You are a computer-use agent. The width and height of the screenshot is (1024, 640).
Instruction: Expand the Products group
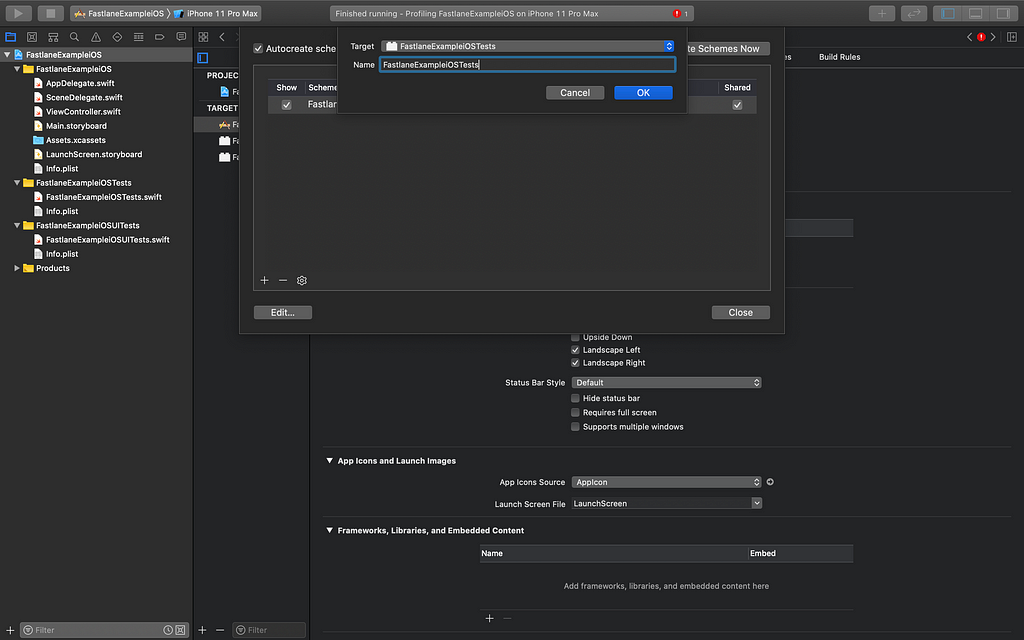[17, 268]
